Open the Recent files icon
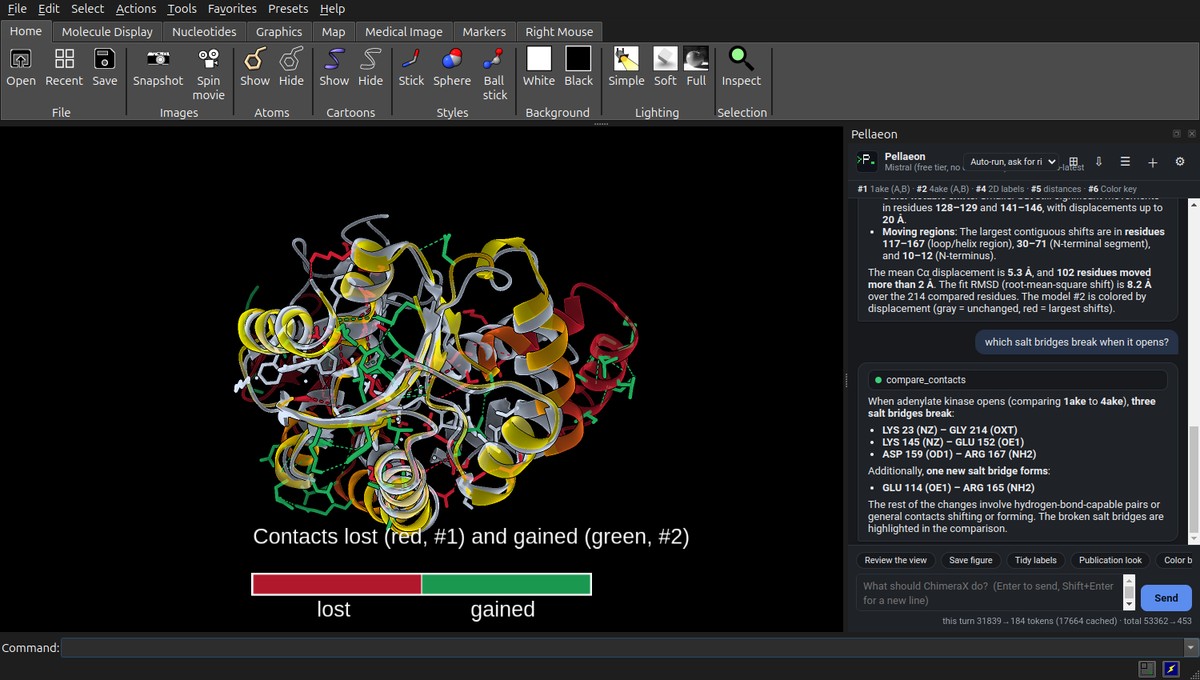Screen dimensions: 1200x680 [64, 59]
